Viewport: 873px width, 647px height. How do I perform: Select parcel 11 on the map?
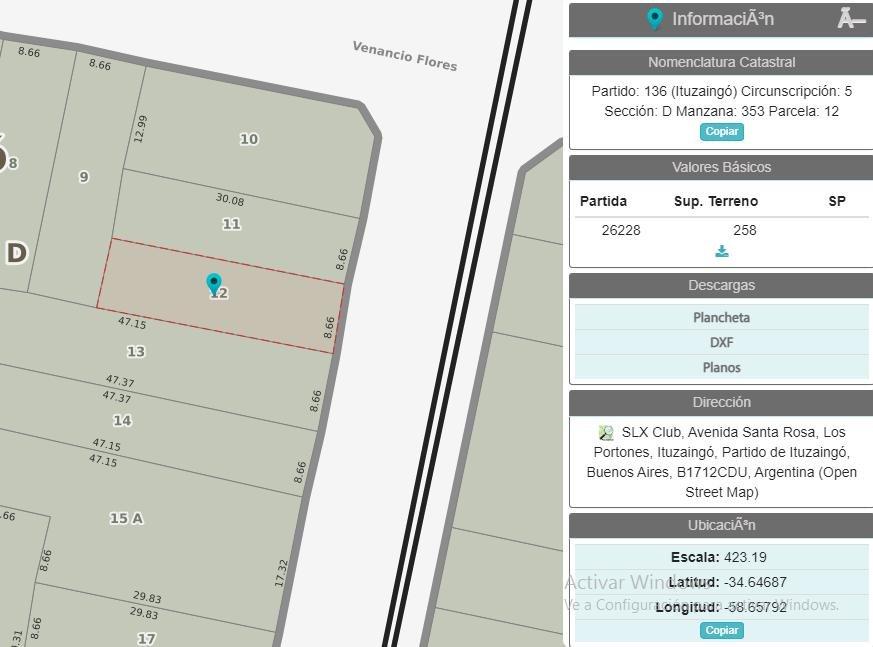click(x=231, y=224)
